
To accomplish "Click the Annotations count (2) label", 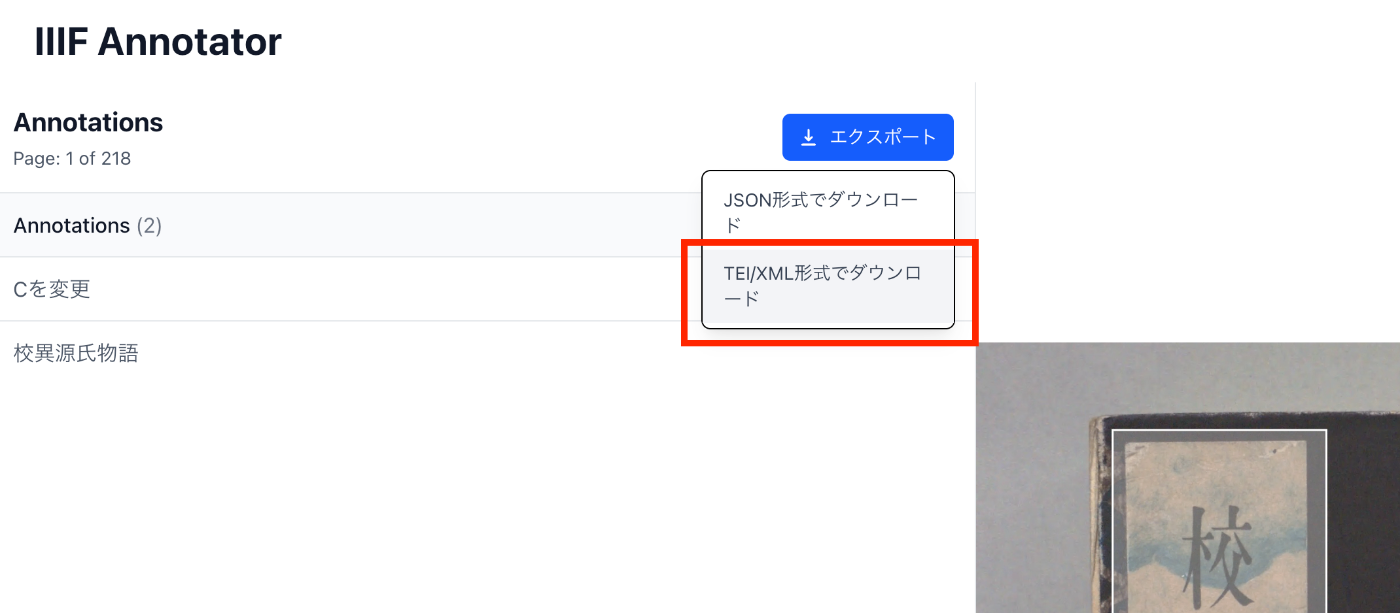I will [x=152, y=225].
